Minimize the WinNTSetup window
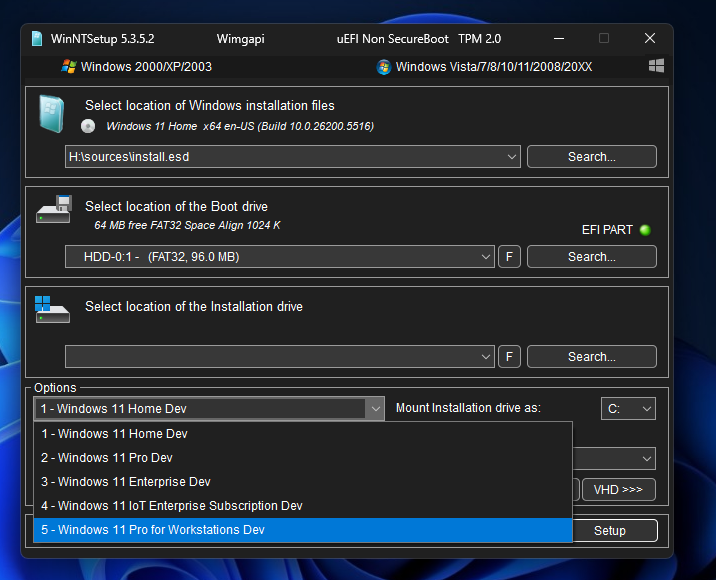Viewport: 716px width, 580px height. click(559, 38)
